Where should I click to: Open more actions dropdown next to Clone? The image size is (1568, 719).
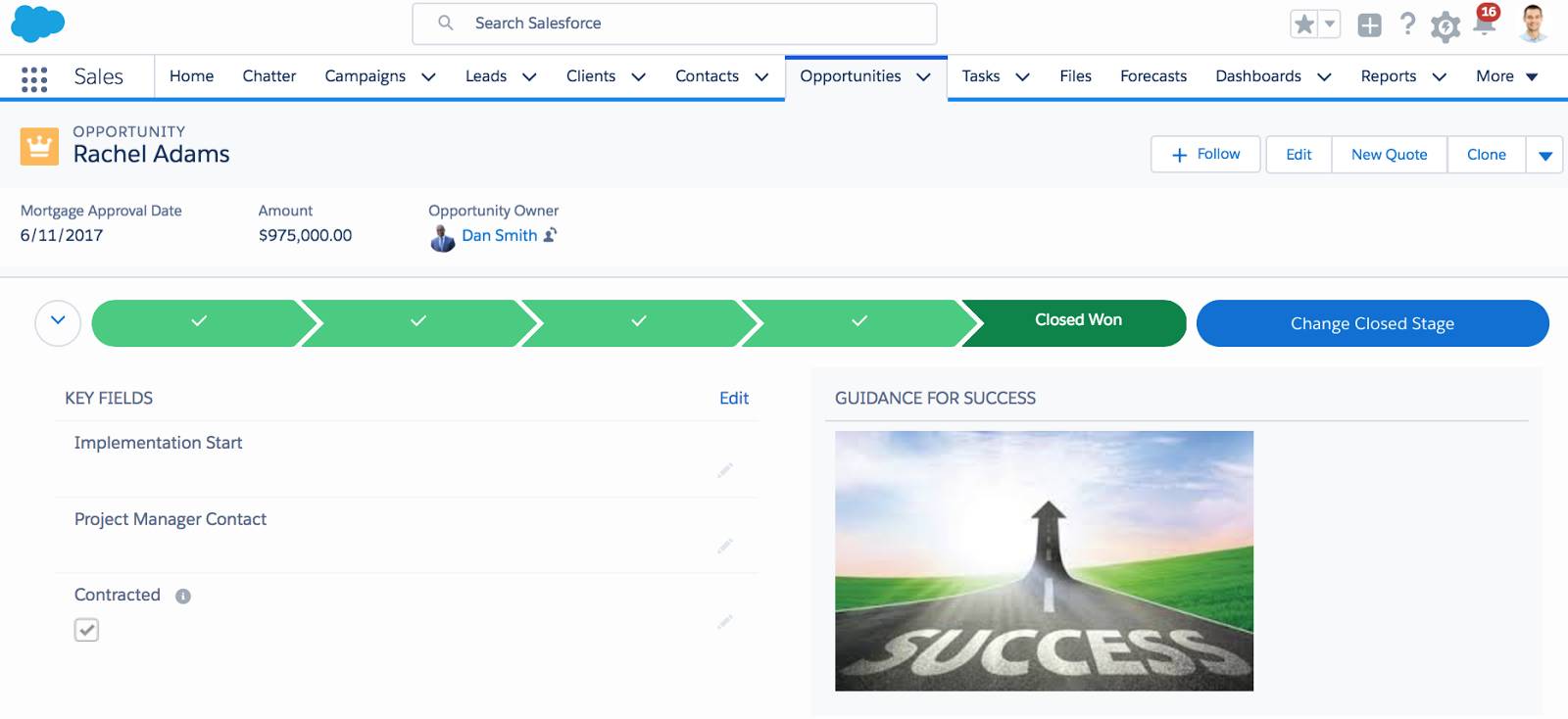click(x=1544, y=155)
